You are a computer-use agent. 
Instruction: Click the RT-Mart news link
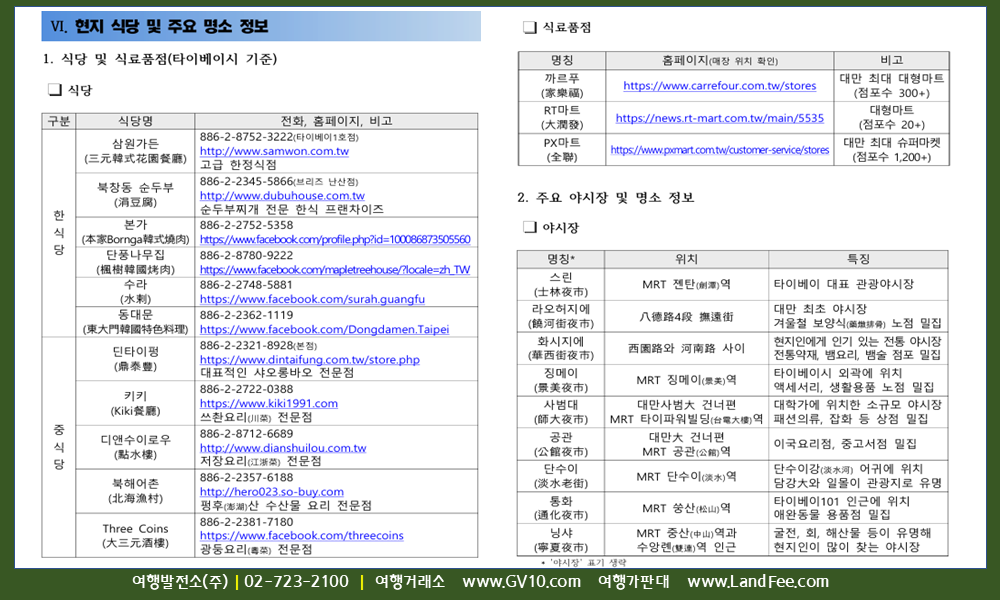click(719, 118)
